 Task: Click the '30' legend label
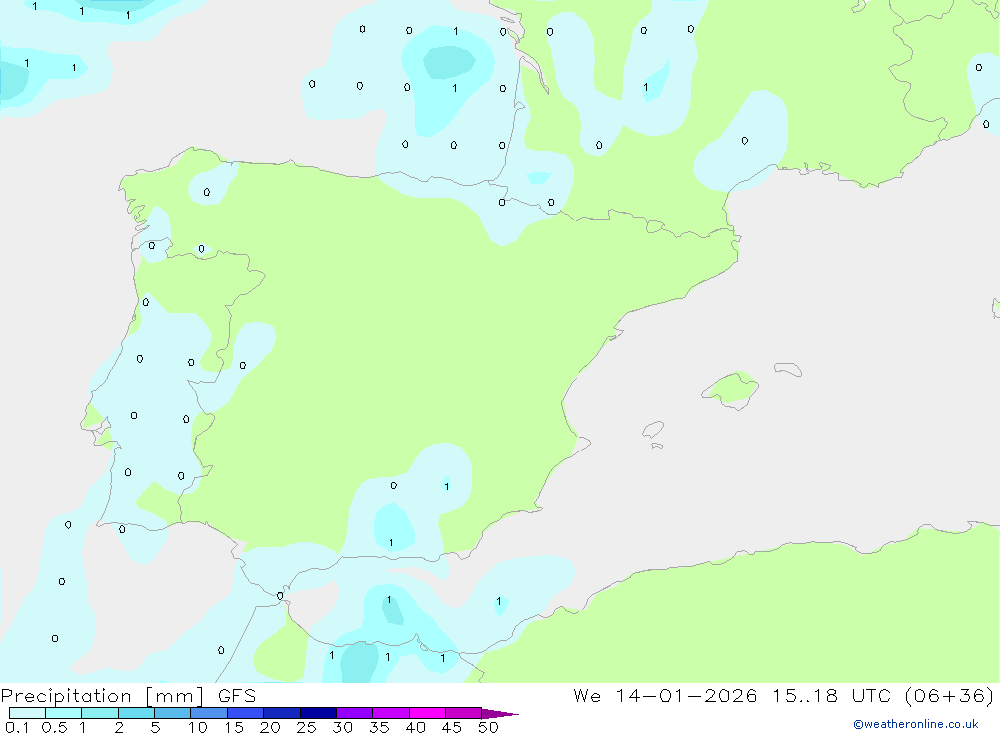tap(342, 727)
